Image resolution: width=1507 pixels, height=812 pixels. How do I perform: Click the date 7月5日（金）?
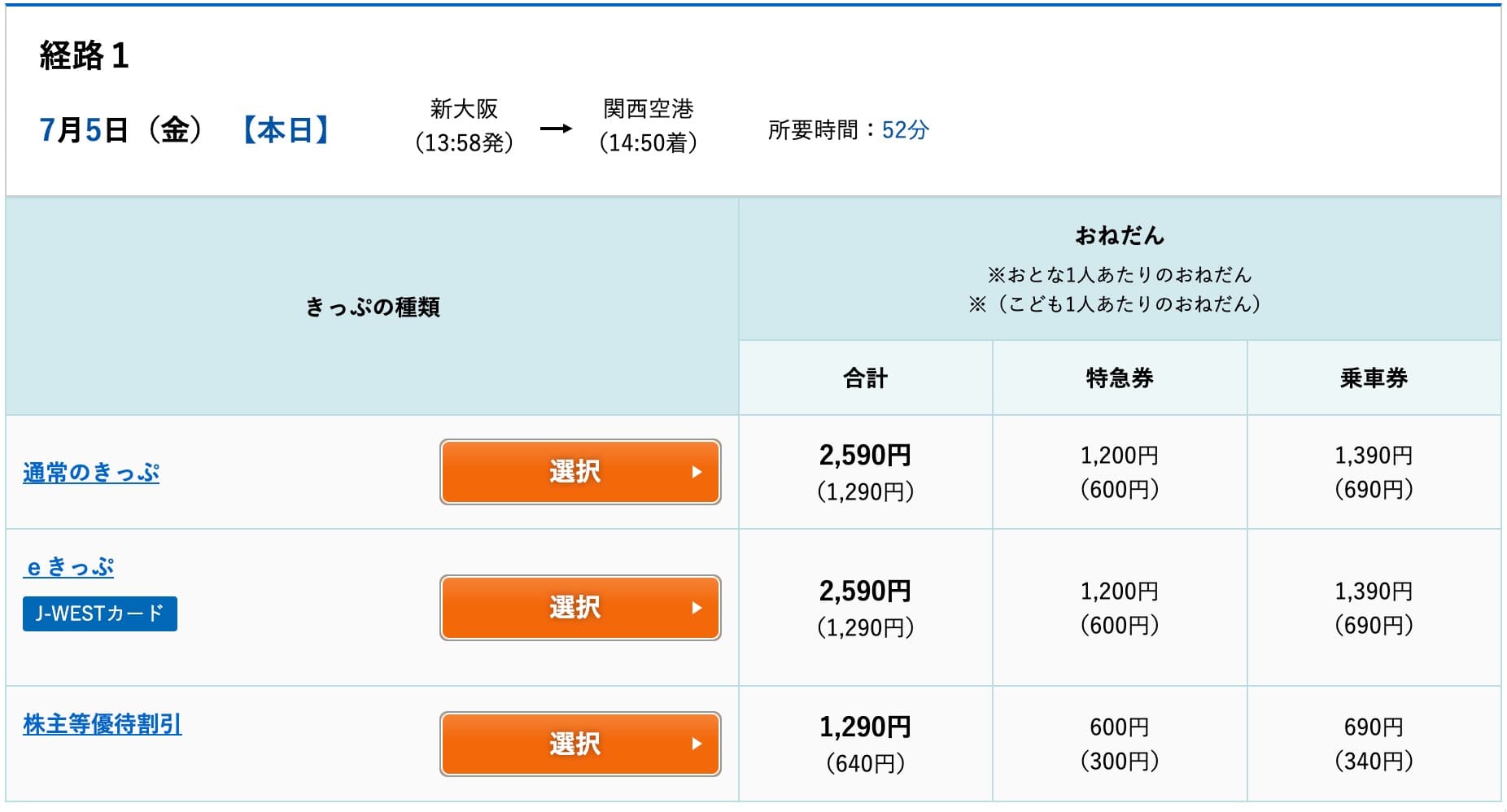pyautogui.click(x=122, y=130)
